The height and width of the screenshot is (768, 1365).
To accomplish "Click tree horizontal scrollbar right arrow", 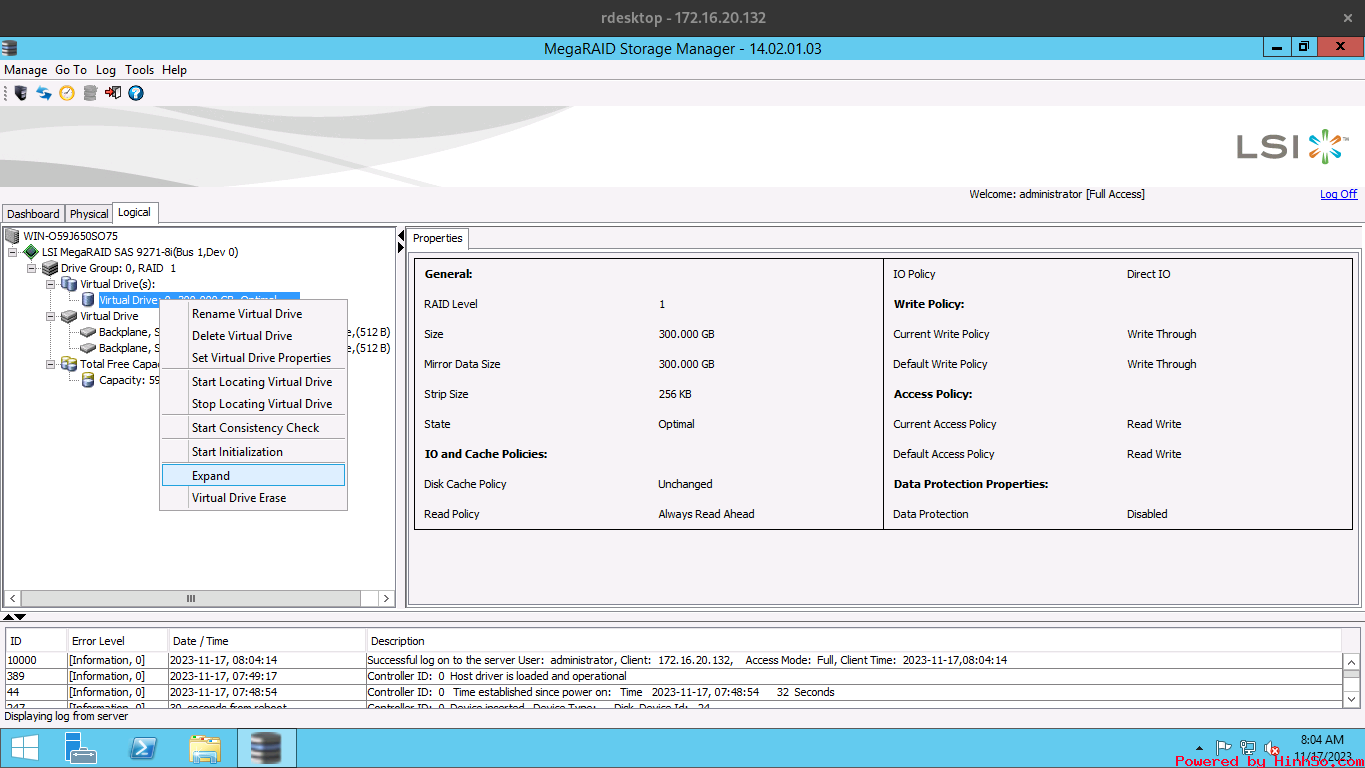I will point(387,598).
